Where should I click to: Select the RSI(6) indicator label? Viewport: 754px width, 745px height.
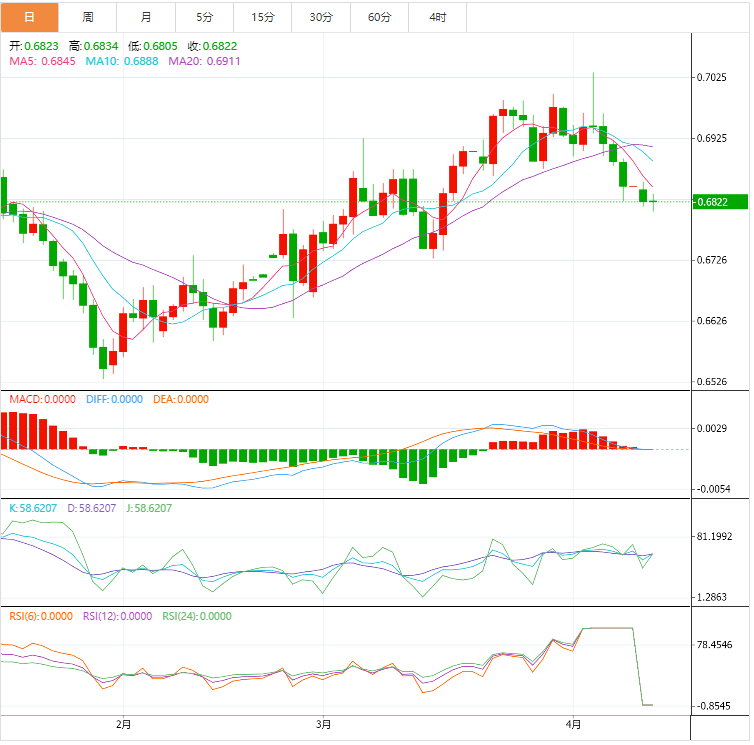click(41, 616)
